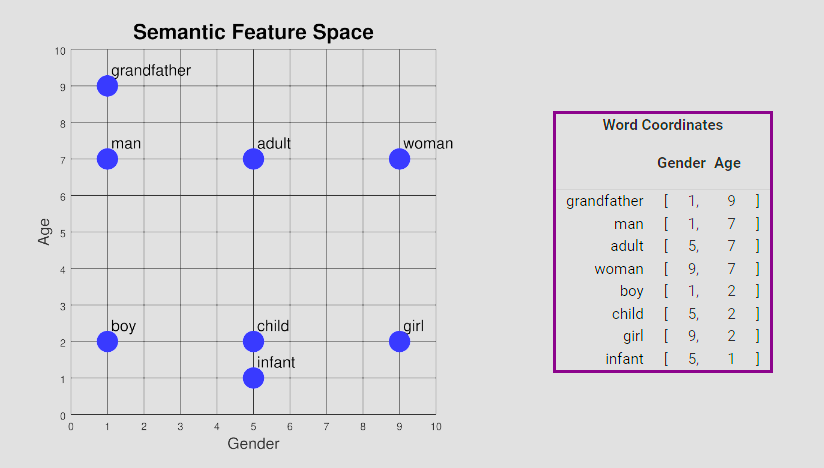The image size is (824, 468).
Task: Select the blue dot labeled man
Action: (x=107, y=159)
